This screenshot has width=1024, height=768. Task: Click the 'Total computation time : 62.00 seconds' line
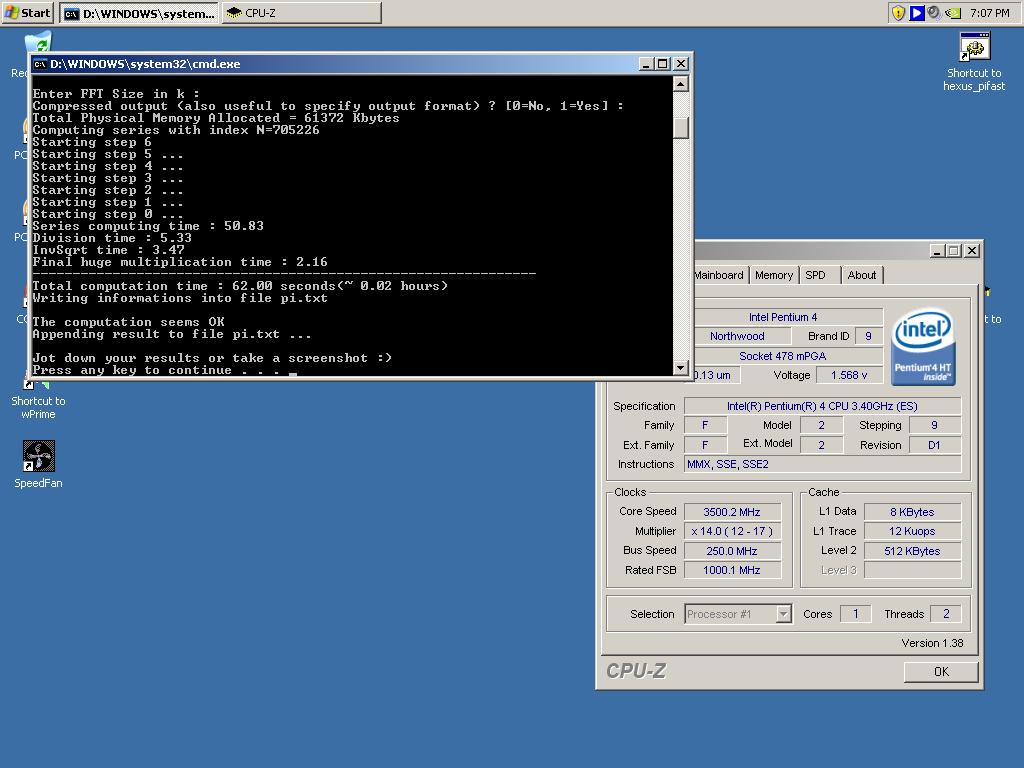[x=240, y=286]
